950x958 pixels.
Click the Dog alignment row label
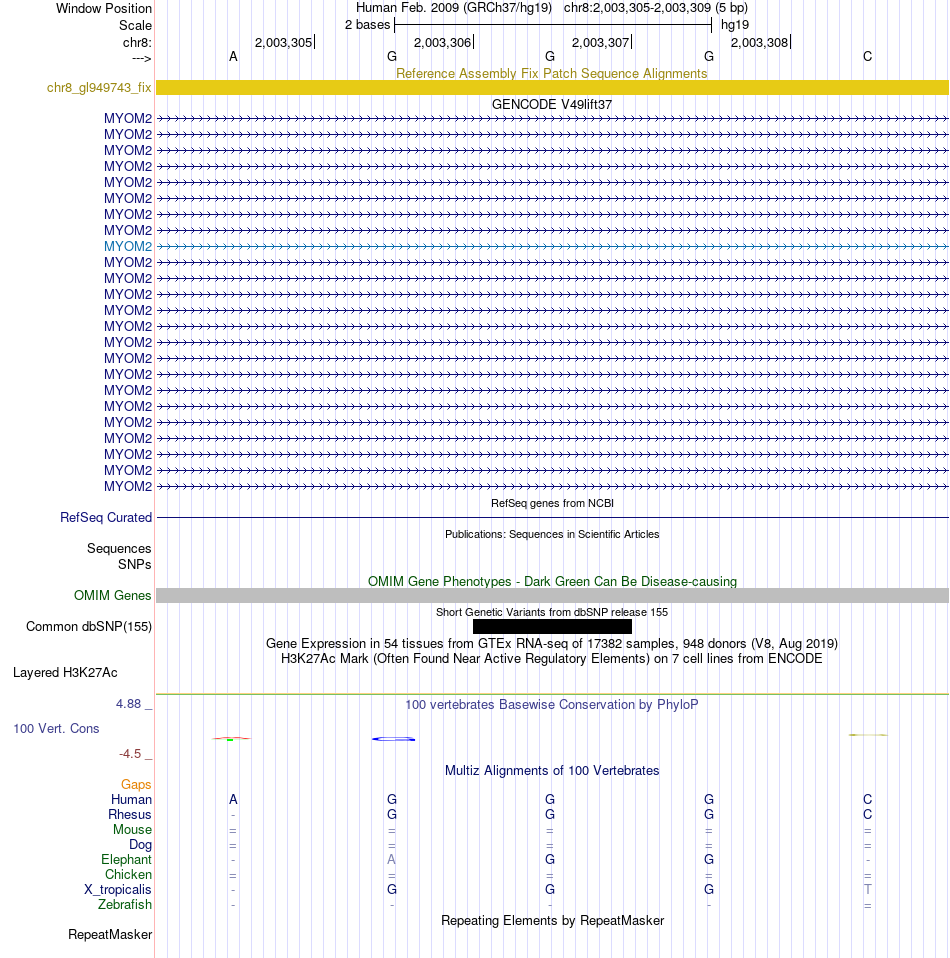(140, 845)
